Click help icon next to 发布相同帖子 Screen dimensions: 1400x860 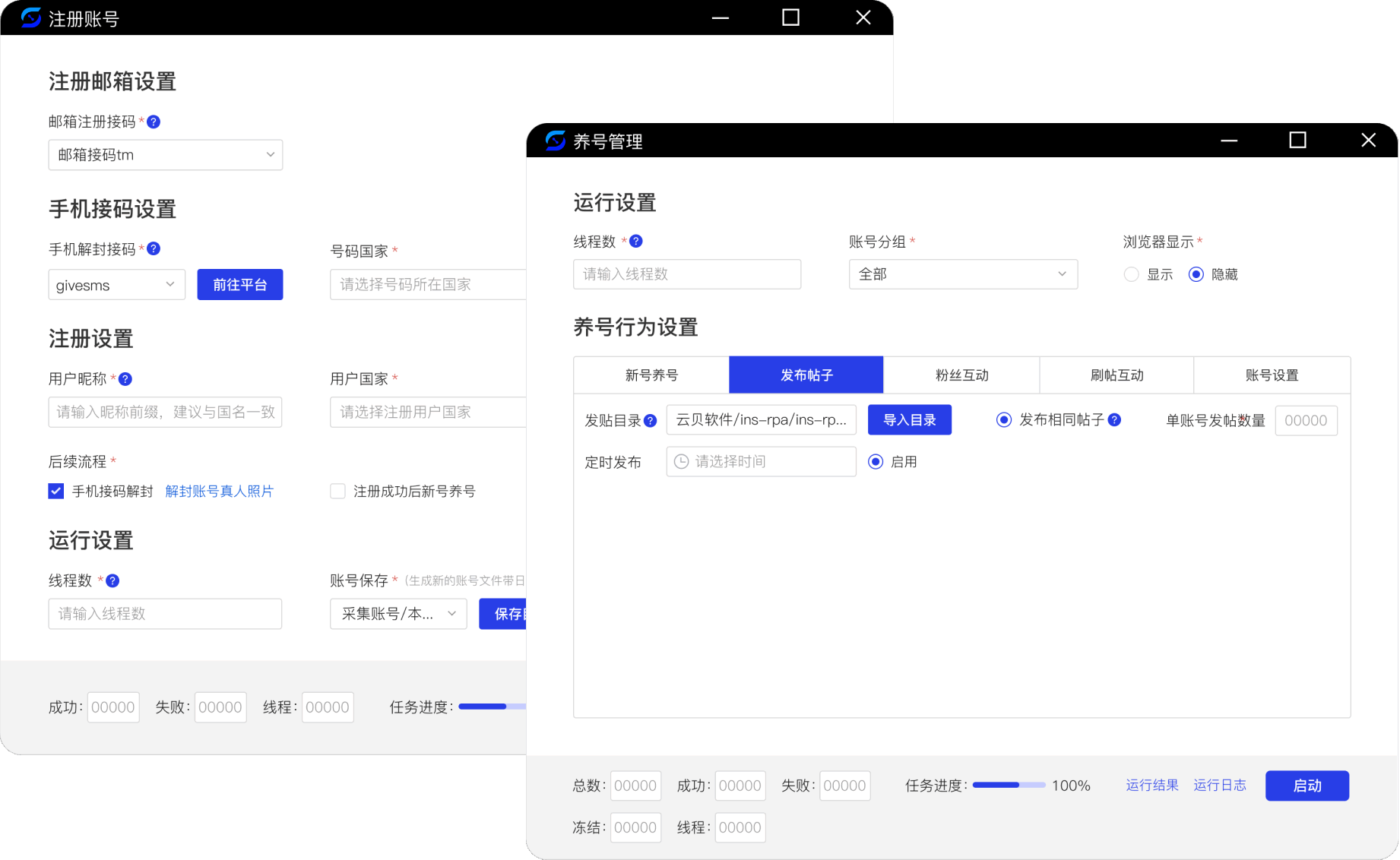tap(1114, 420)
